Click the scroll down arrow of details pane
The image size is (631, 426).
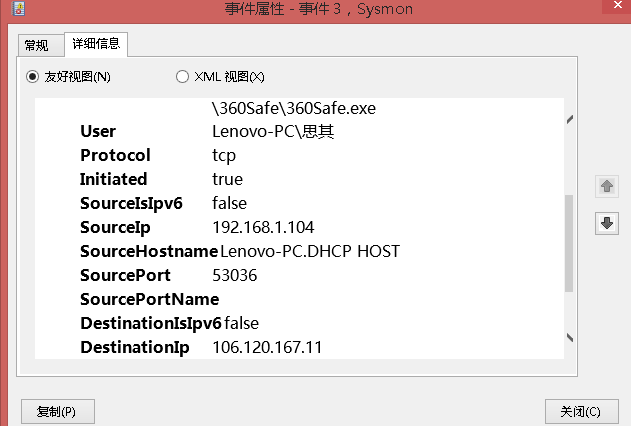569,338
